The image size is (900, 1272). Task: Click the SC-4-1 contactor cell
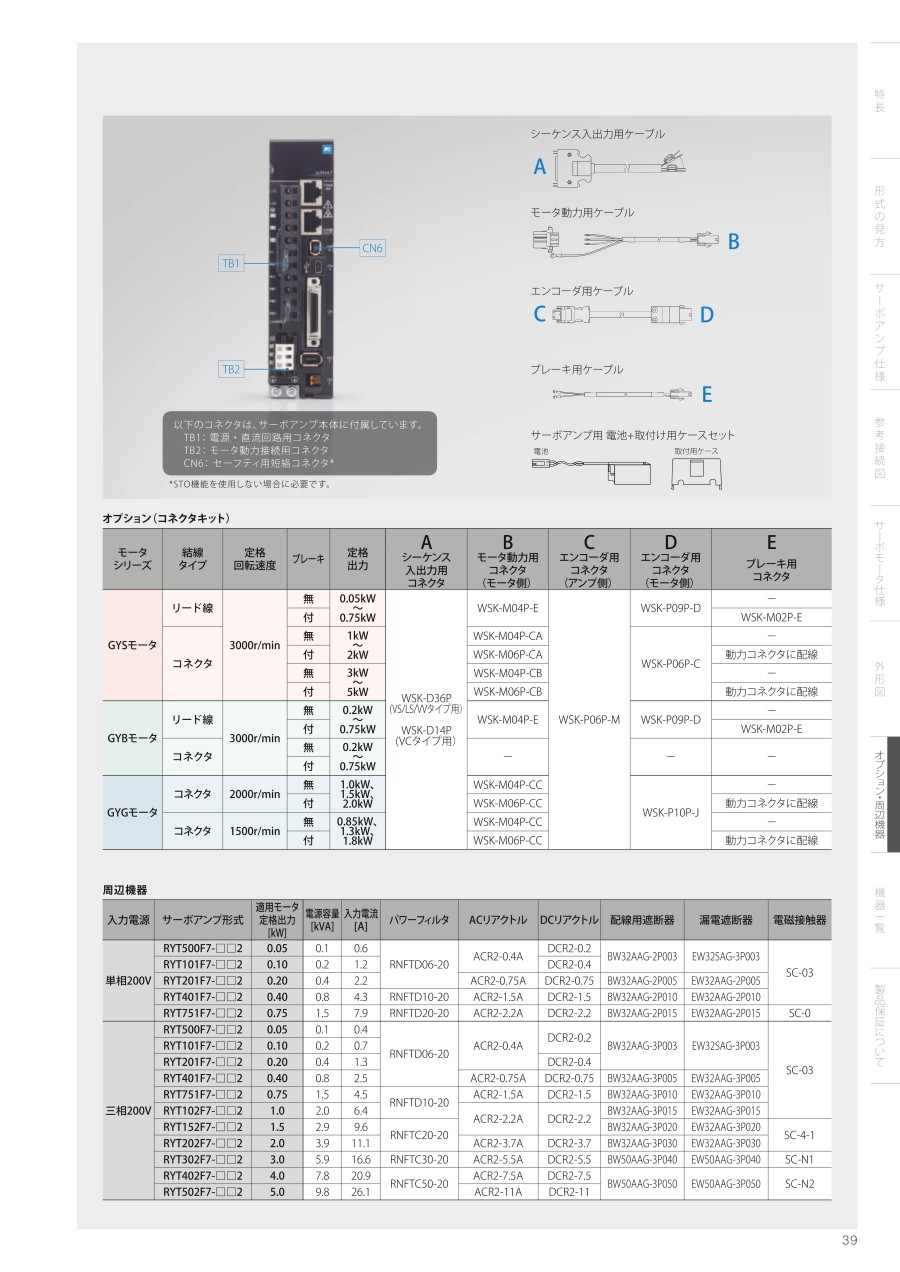[799, 1135]
